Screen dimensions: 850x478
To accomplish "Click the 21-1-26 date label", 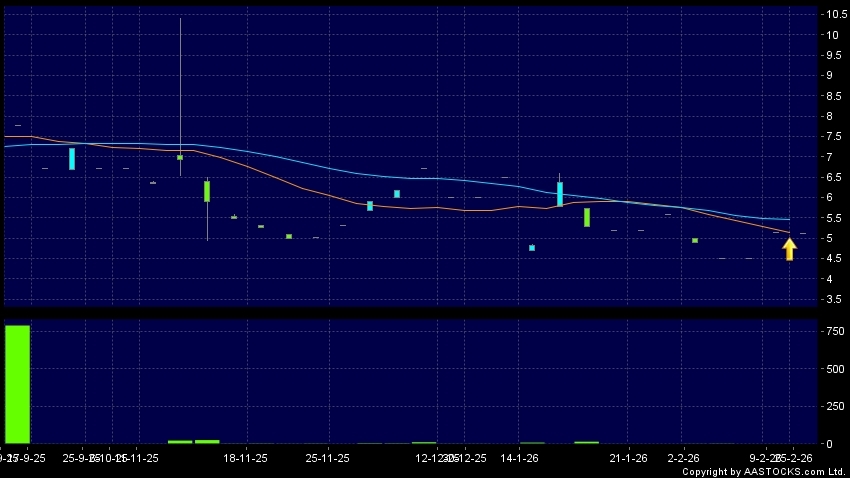I will [x=629, y=458].
